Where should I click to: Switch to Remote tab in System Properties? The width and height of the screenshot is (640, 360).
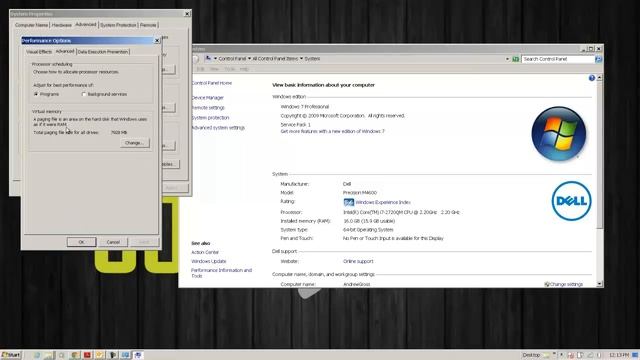(148, 25)
